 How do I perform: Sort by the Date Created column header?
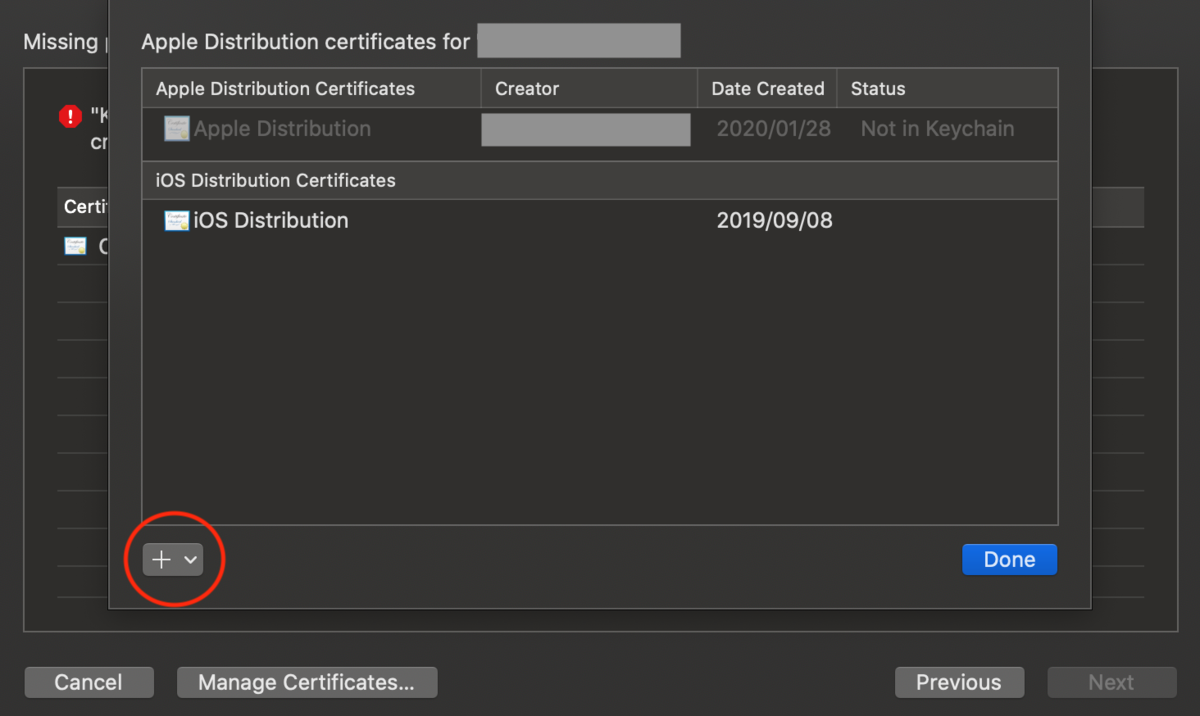click(x=767, y=89)
